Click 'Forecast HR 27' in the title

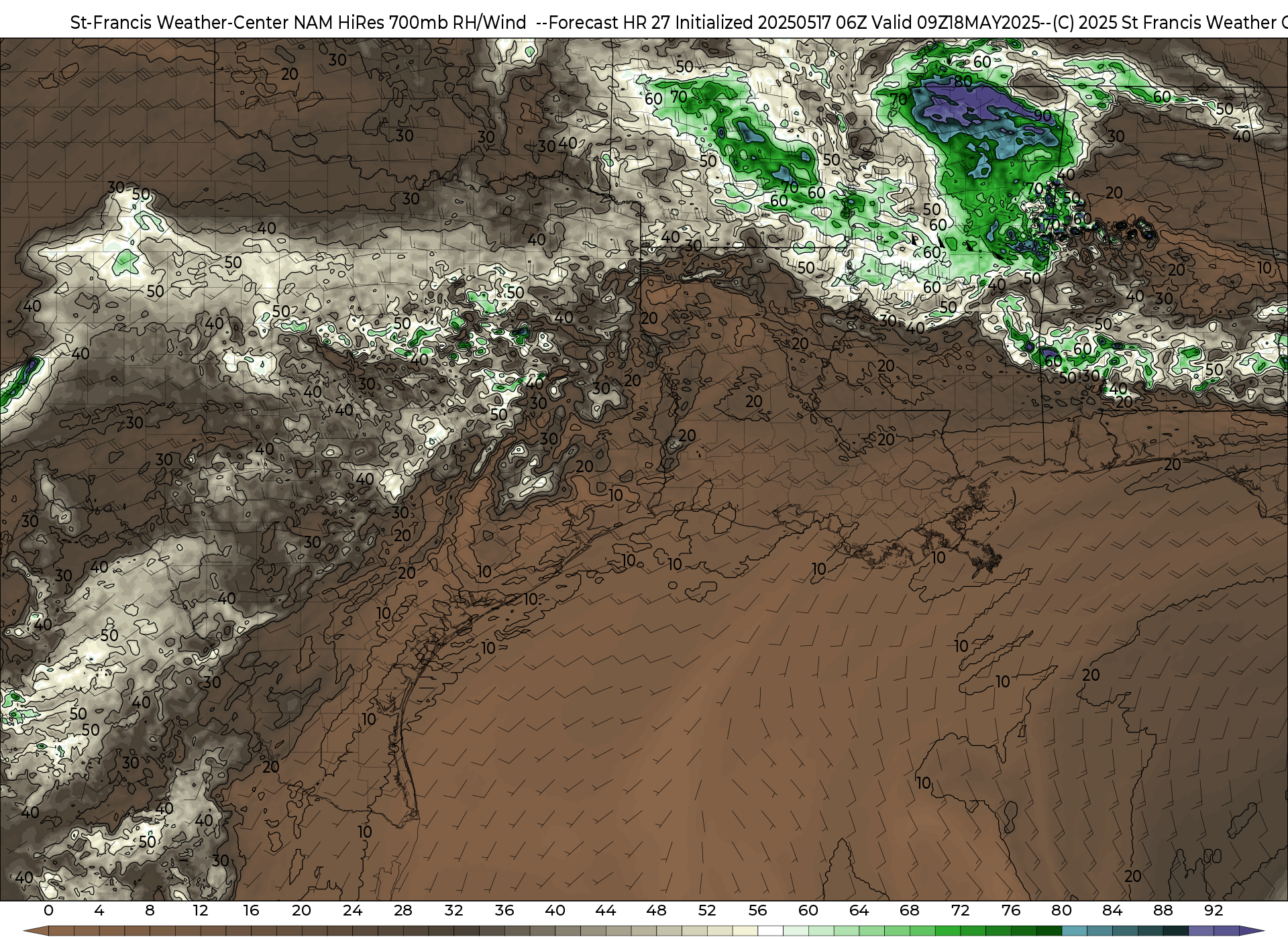[609, 23]
